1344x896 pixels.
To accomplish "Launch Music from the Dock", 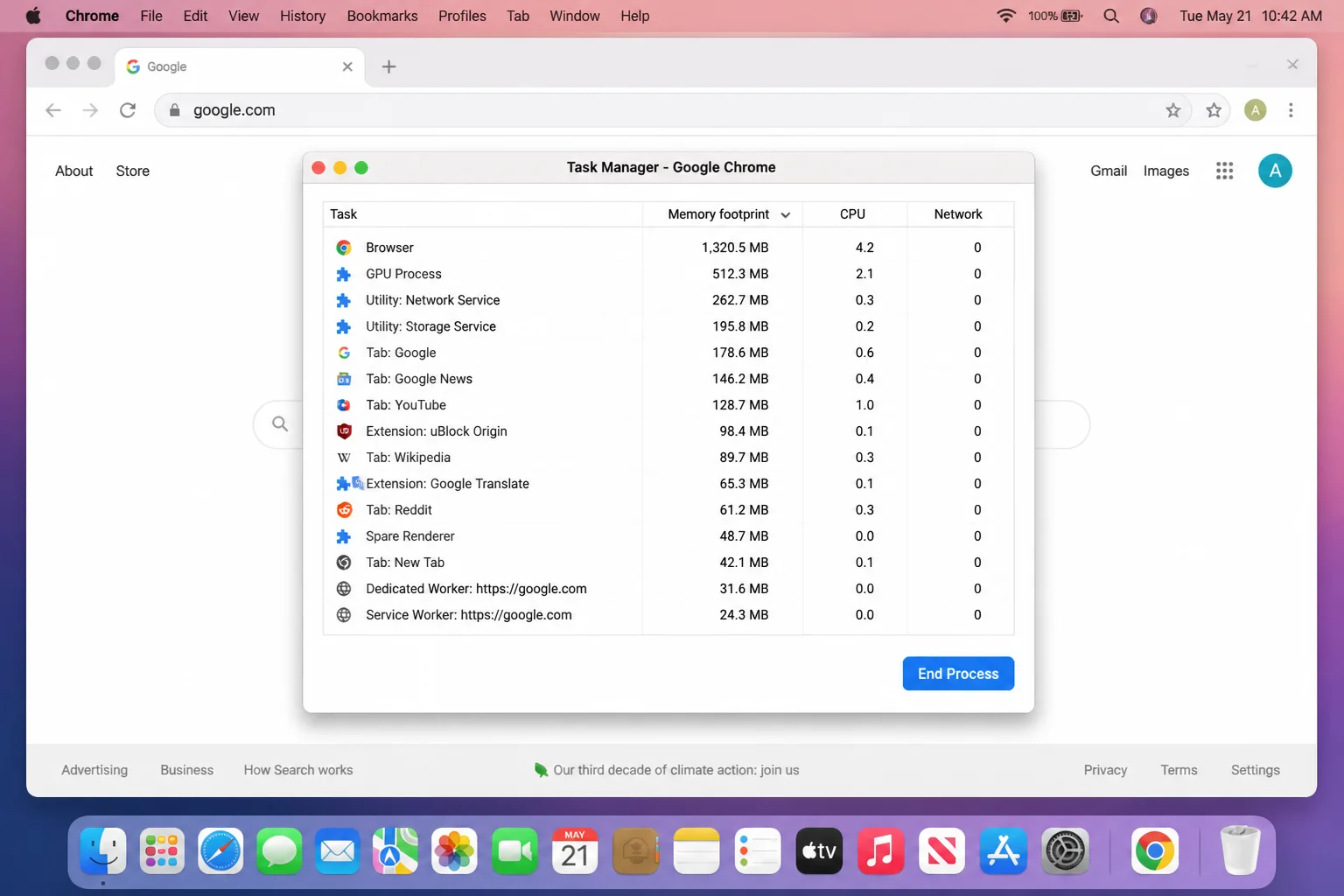I will tap(880, 850).
